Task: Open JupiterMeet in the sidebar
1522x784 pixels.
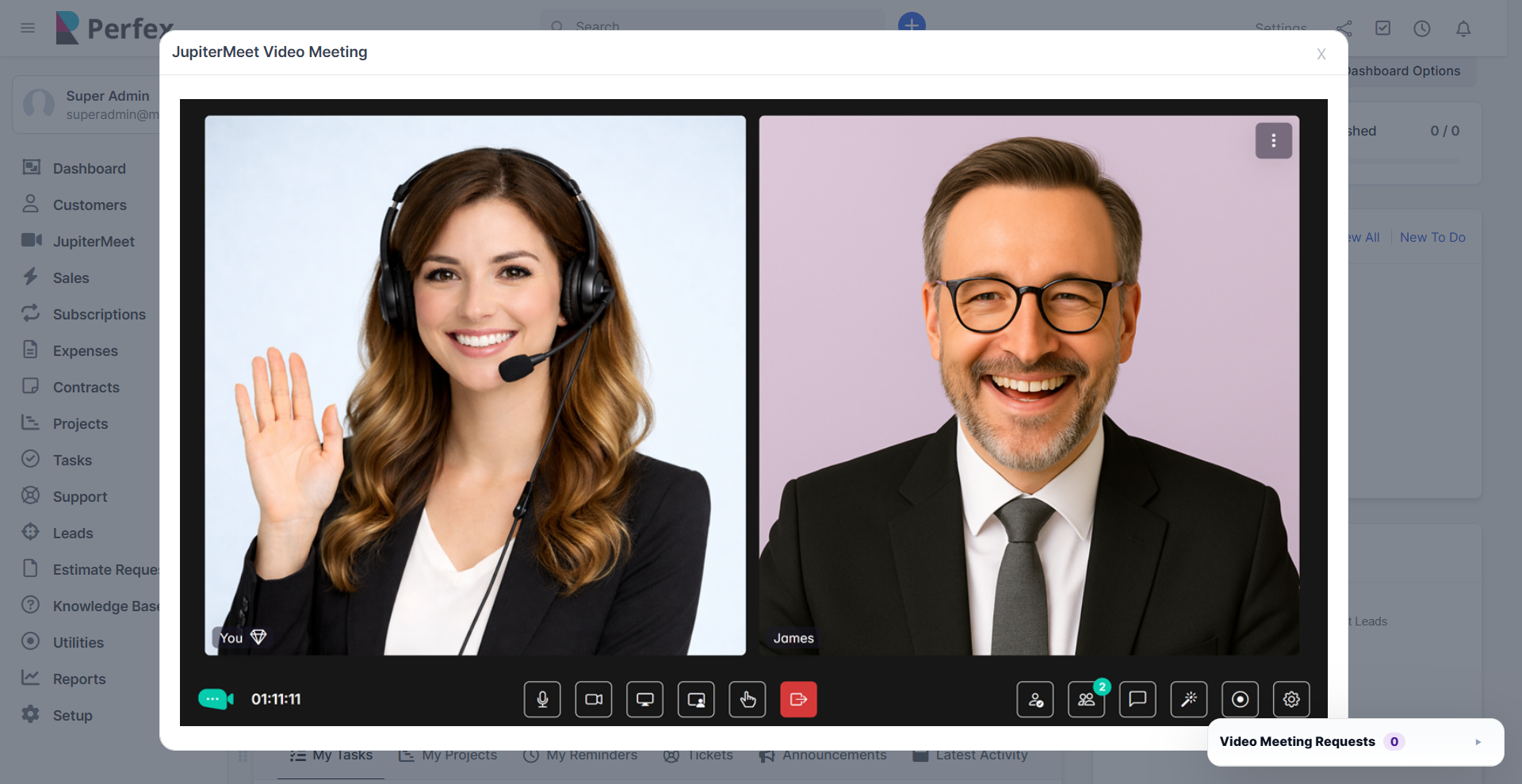Action: (94, 241)
